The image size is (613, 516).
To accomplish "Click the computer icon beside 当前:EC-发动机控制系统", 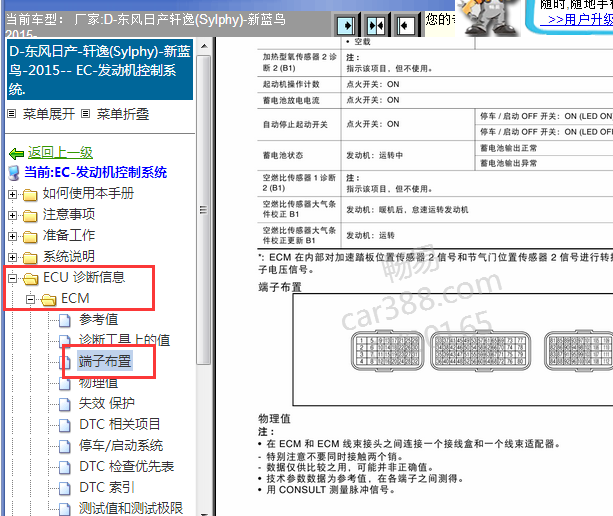I will (x=14, y=173).
